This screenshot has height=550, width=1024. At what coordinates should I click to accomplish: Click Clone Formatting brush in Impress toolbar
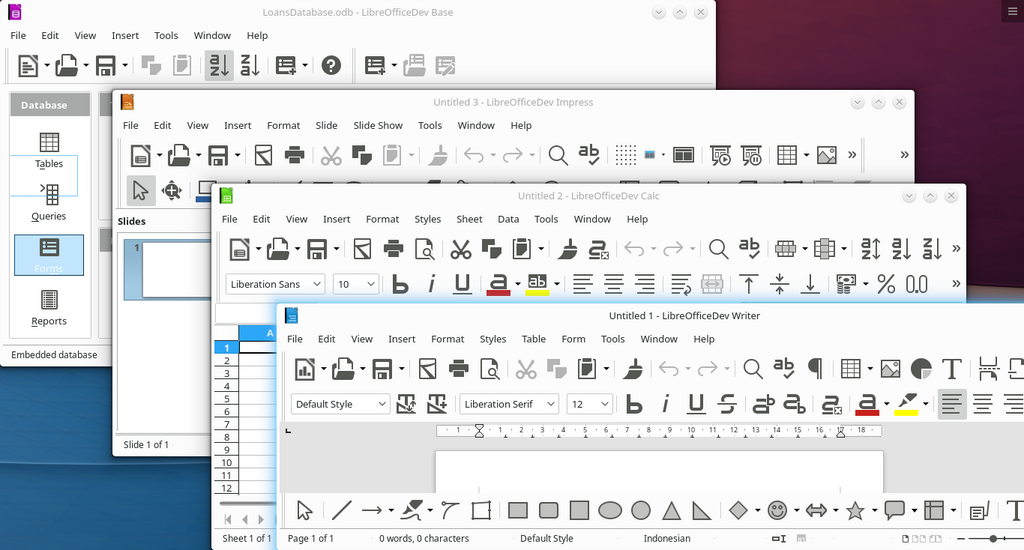click(x=438, y=156)
